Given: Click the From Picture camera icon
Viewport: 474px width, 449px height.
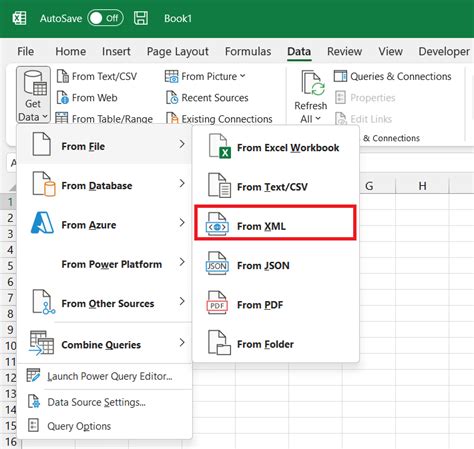Looking at the screenshot, I should point(172,76).
